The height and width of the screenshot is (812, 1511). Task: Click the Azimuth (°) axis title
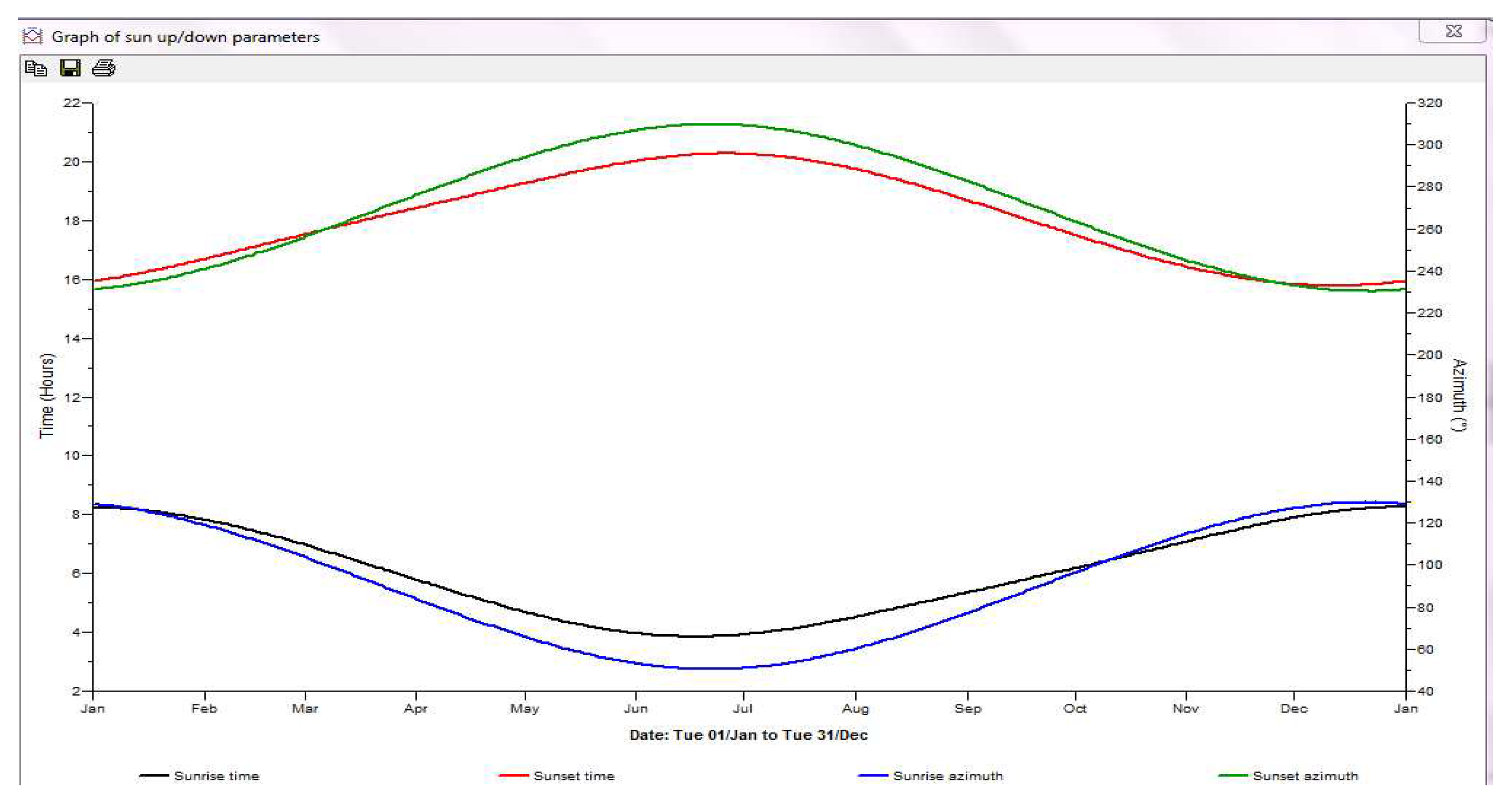[x=1459, y=395]
